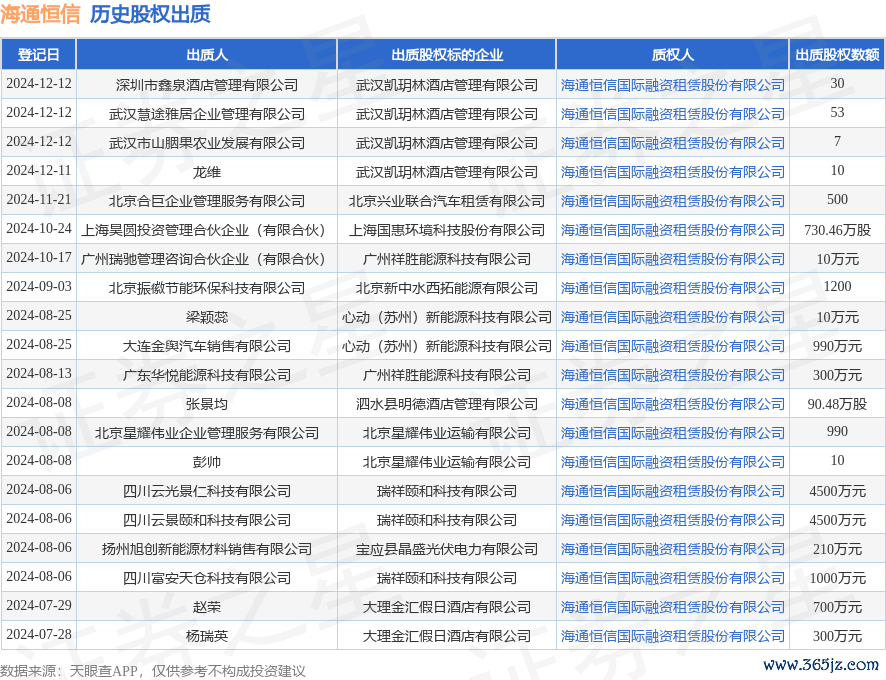Image resolution: width=886 pixels, height=680 pixels.
Task: Select the pledgor name 赵荣
Action: pyautogui.click(x=207, y=607)
